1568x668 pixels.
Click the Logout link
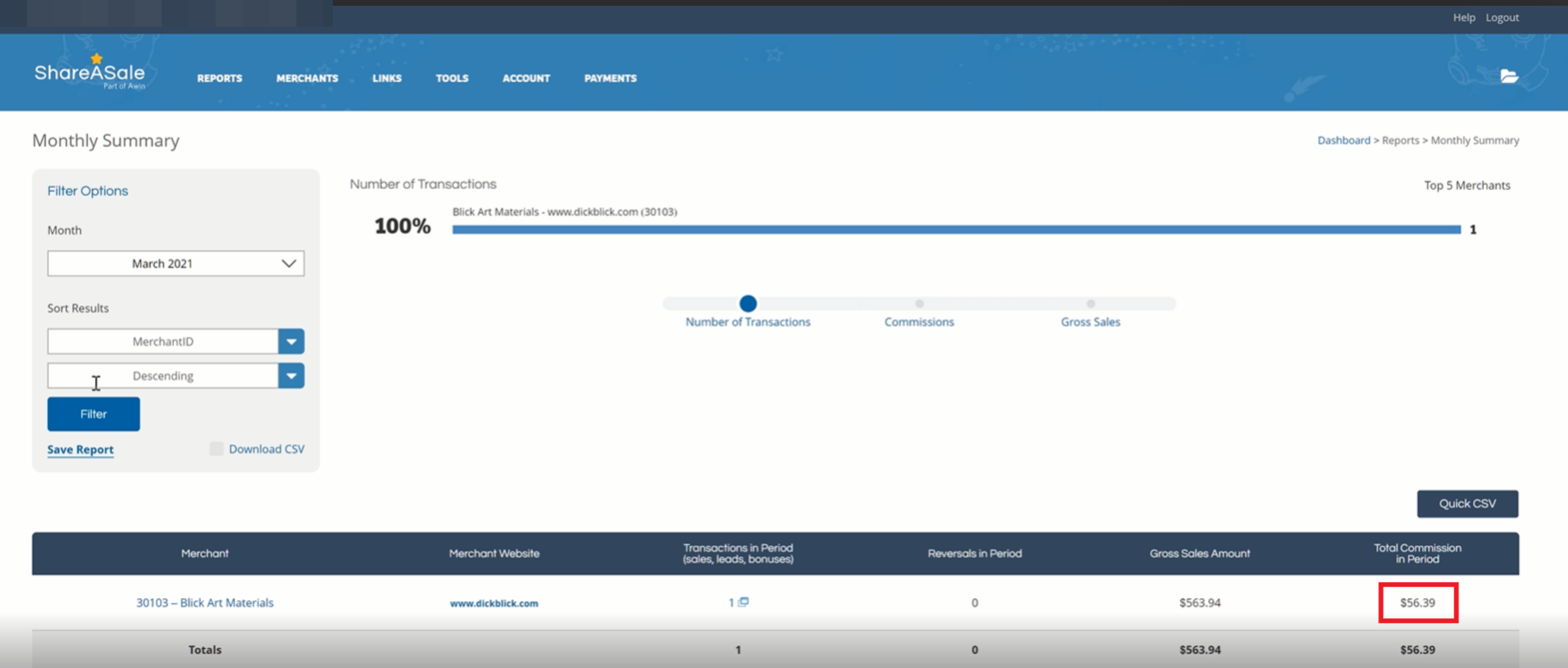tap(1502, 18)
